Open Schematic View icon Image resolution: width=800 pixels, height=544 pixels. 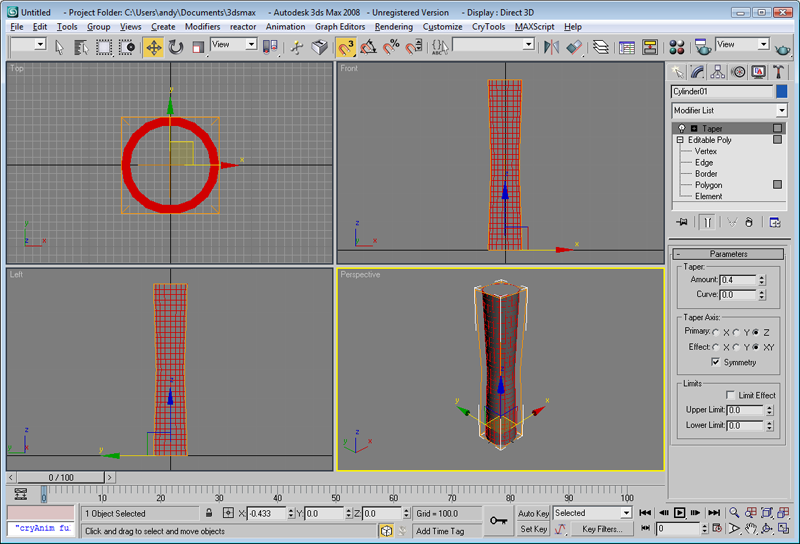click(x=649, y=47)
